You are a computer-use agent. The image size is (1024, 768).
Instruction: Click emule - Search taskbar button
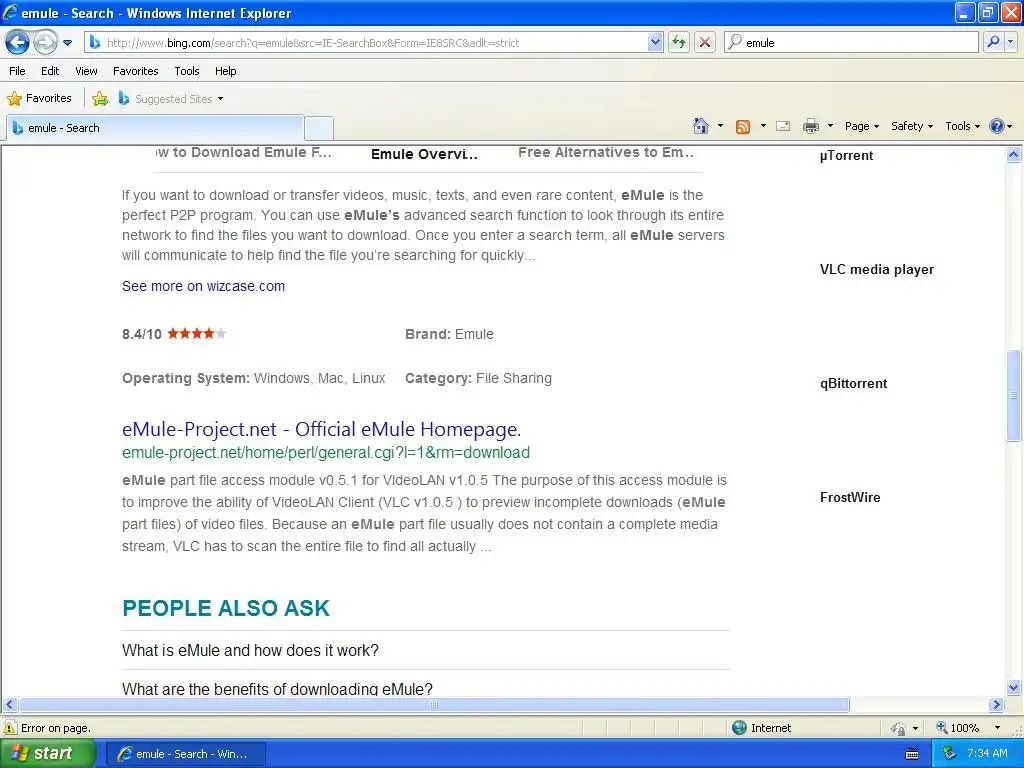tap(185, 754)
